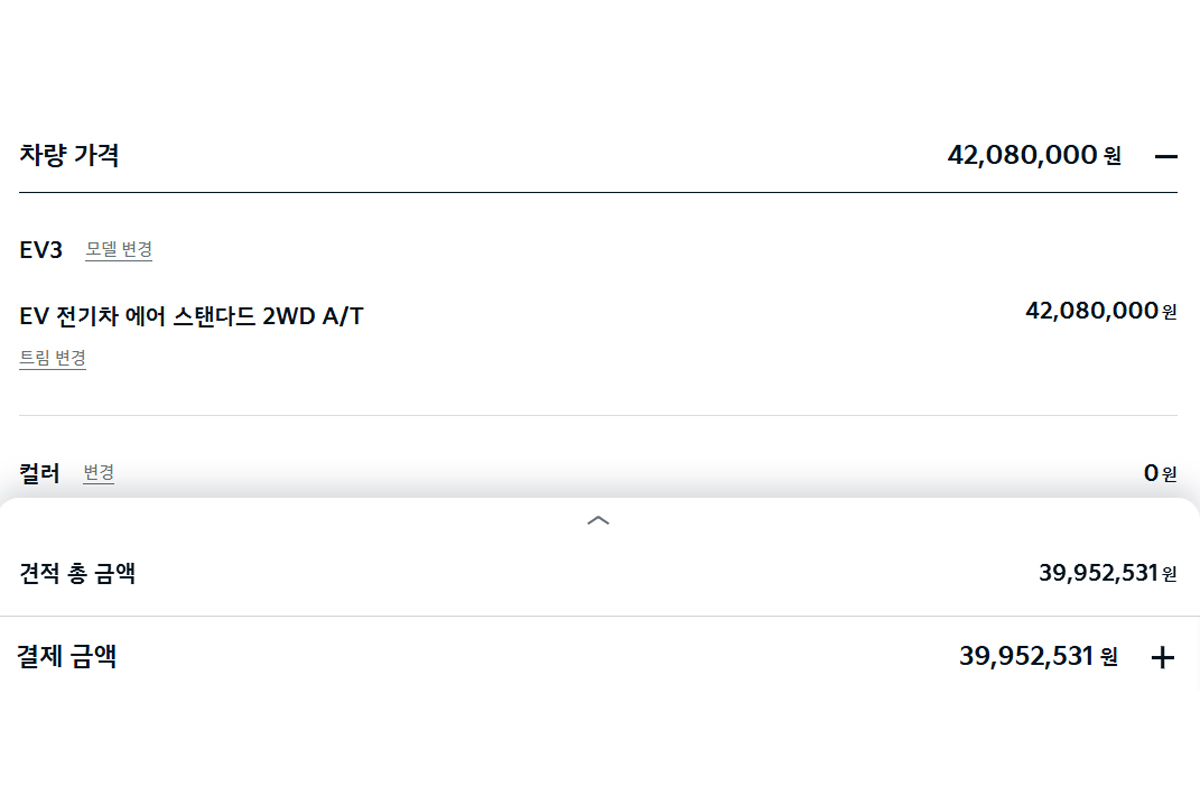The image size is (1200, 800).
Task: Select the EV 전기차 에어 스탠다드 2WD A/T trim title
Action: pyautogui.click(x=191, y=316)
